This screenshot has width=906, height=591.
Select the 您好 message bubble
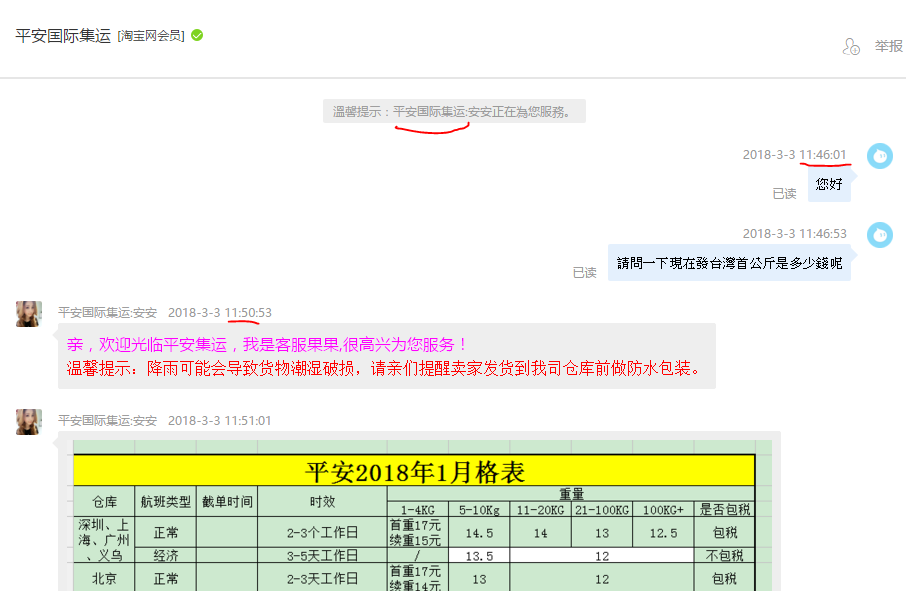(x=829, y=184)
